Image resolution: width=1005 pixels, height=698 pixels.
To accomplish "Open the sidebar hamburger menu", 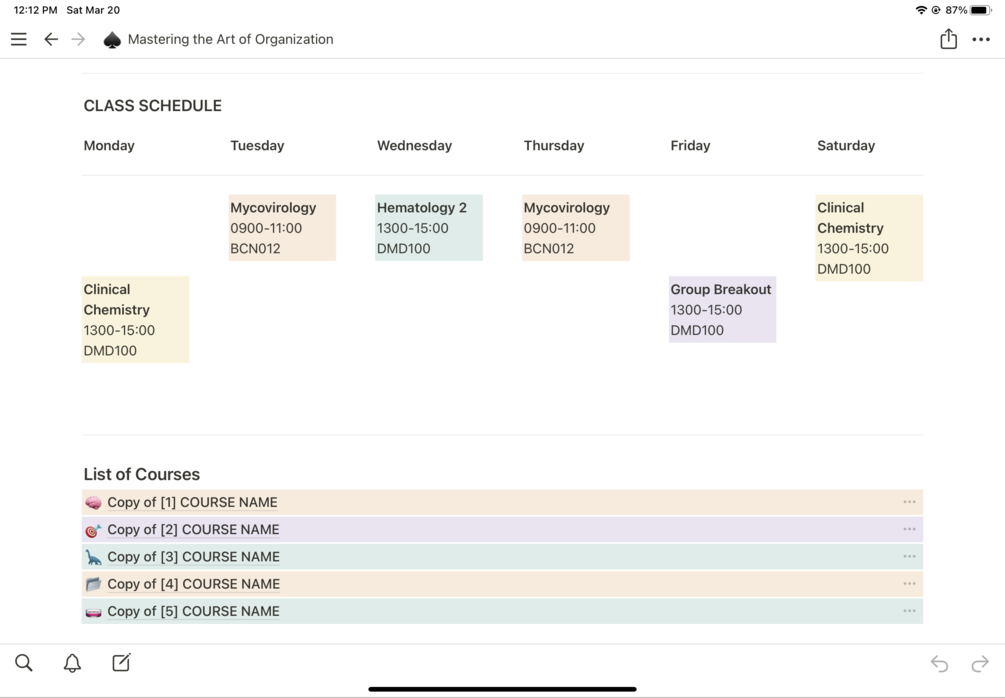I will (19, 40).
